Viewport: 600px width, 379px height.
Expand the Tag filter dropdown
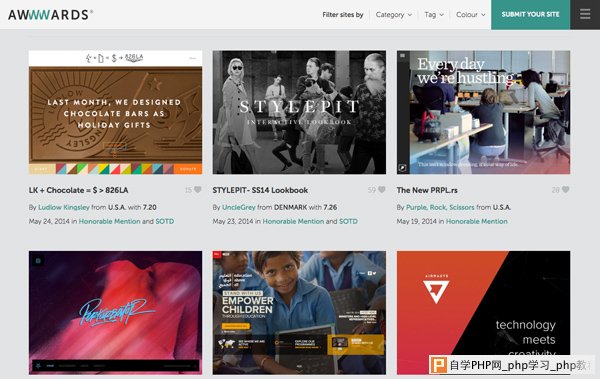434,15
